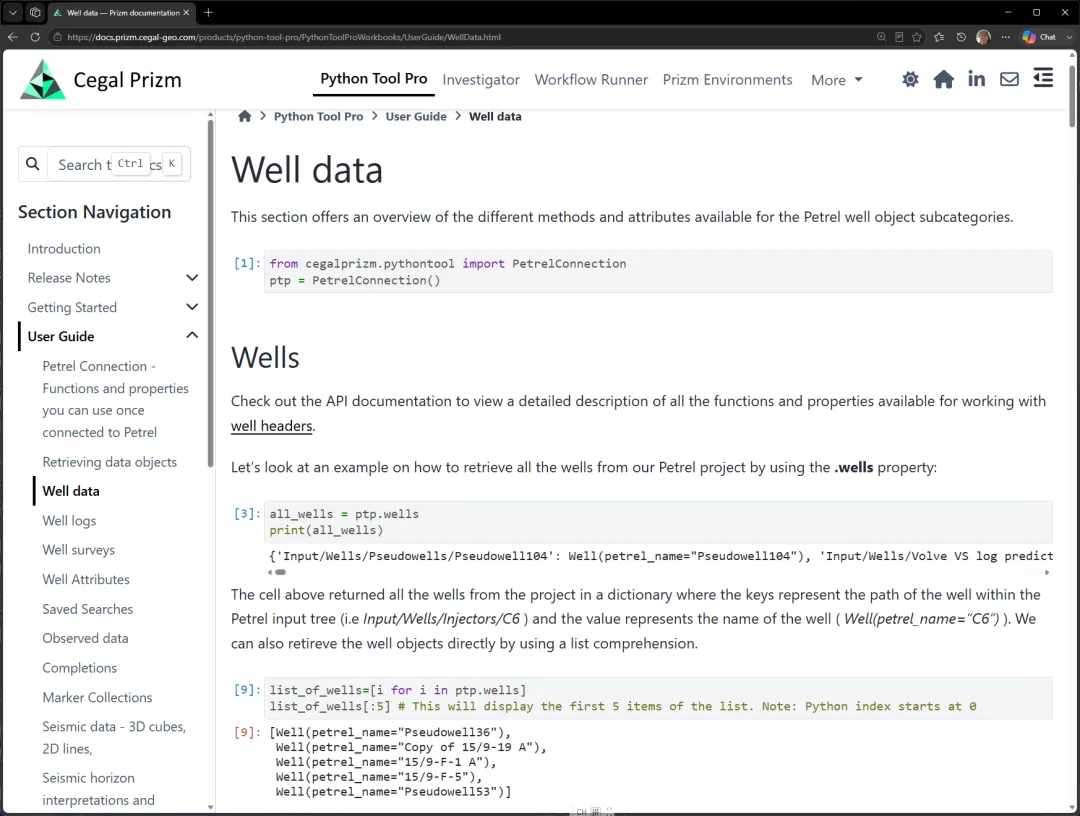Open the Prizm Environments tab

727,80
